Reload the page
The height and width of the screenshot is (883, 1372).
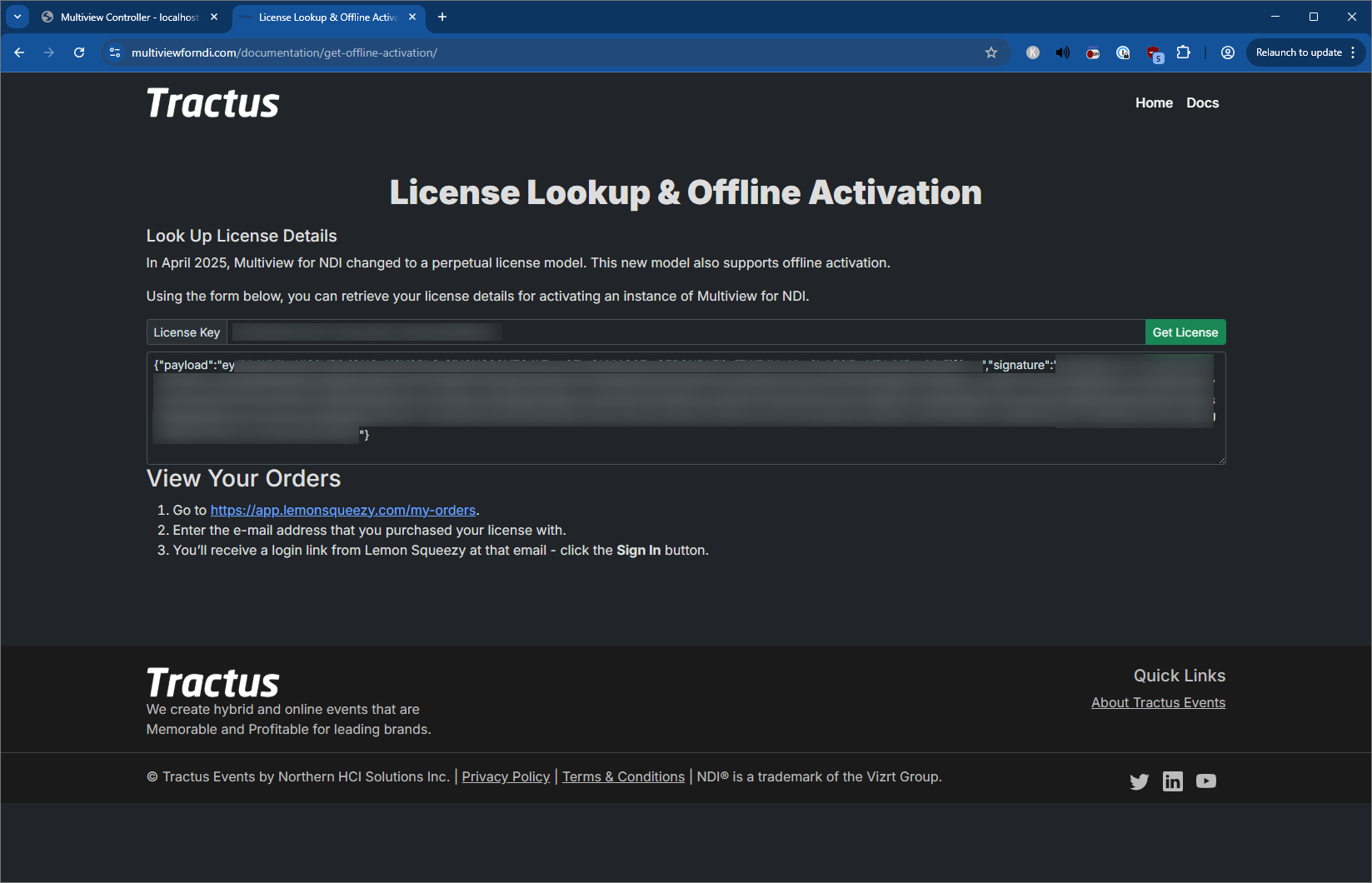pos(79,52)
